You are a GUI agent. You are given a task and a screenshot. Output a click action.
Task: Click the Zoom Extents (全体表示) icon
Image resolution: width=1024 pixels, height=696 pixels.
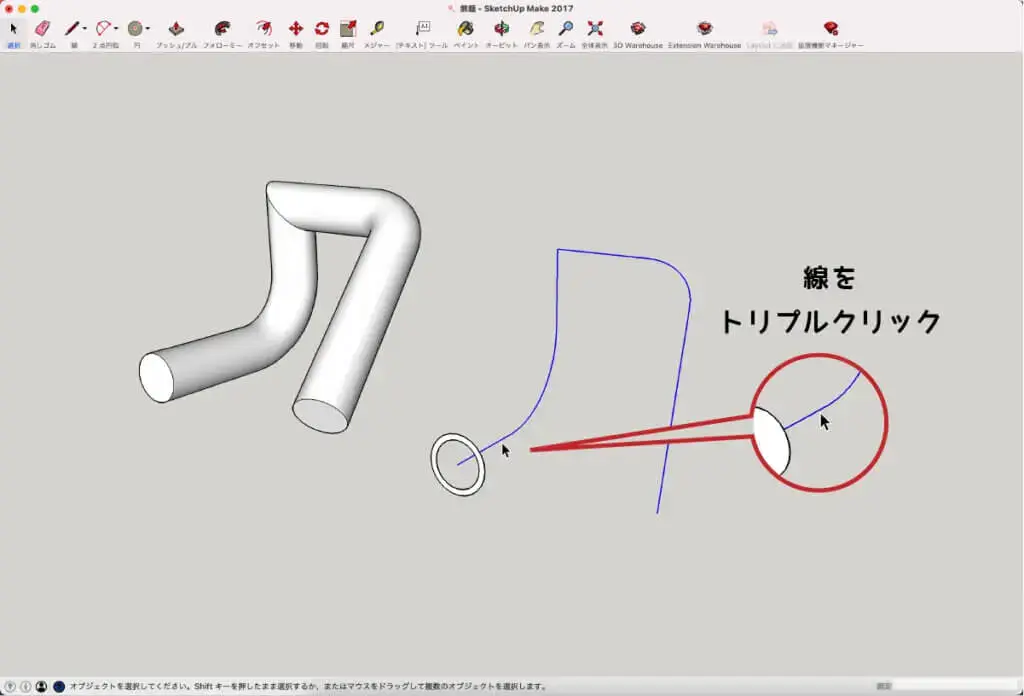595,29
